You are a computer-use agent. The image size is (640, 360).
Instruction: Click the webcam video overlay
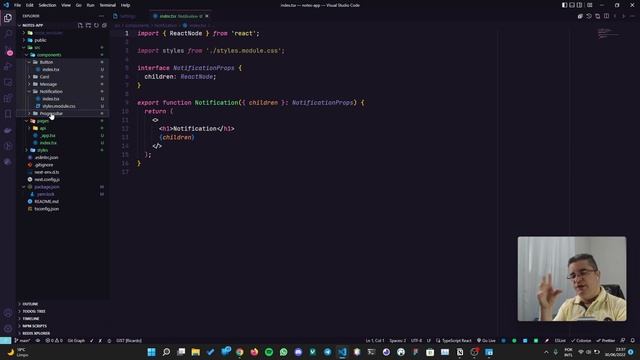[x=572, y=279]
